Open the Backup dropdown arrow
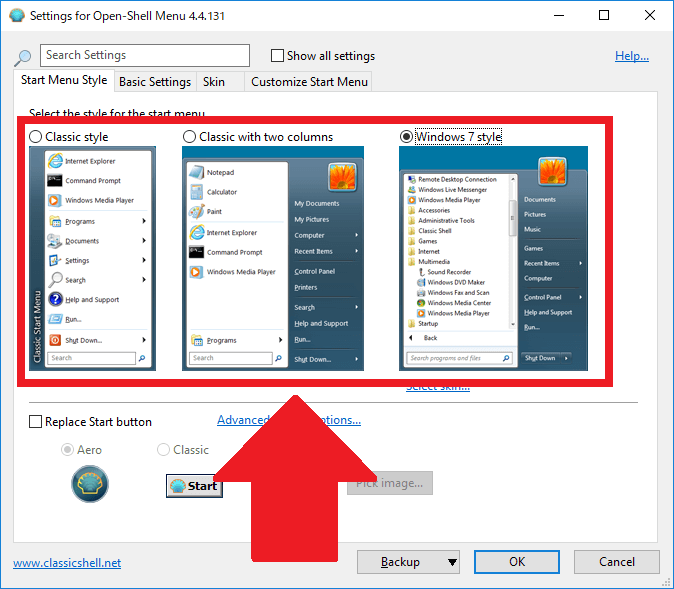This screenshot has width=674, height=589. click(452, 562)
